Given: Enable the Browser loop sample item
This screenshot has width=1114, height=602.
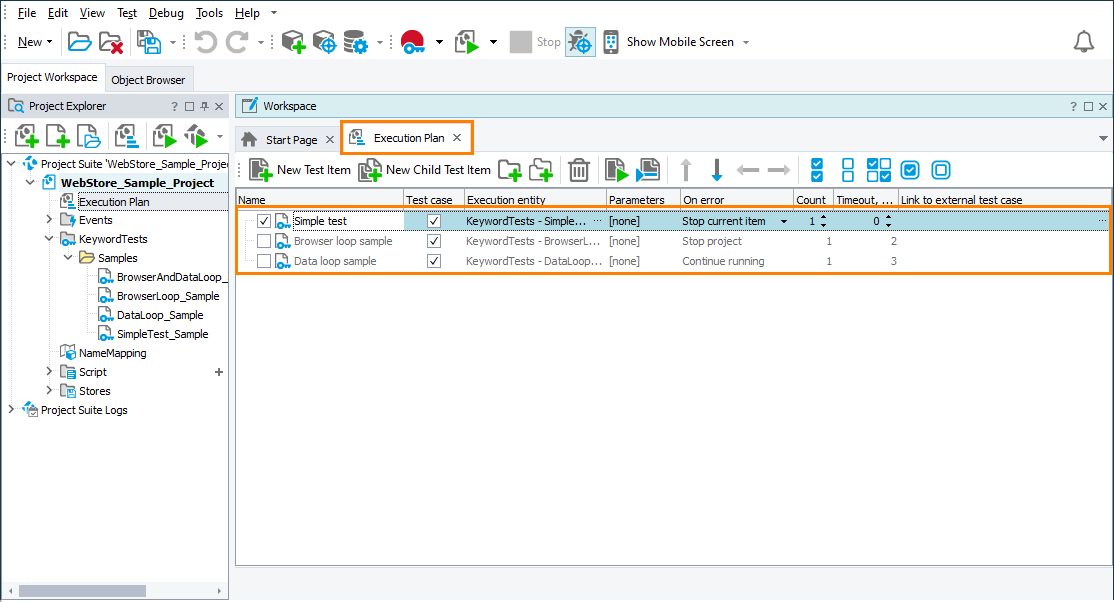Looking at the screenshot, I should [x=263, y=240].
